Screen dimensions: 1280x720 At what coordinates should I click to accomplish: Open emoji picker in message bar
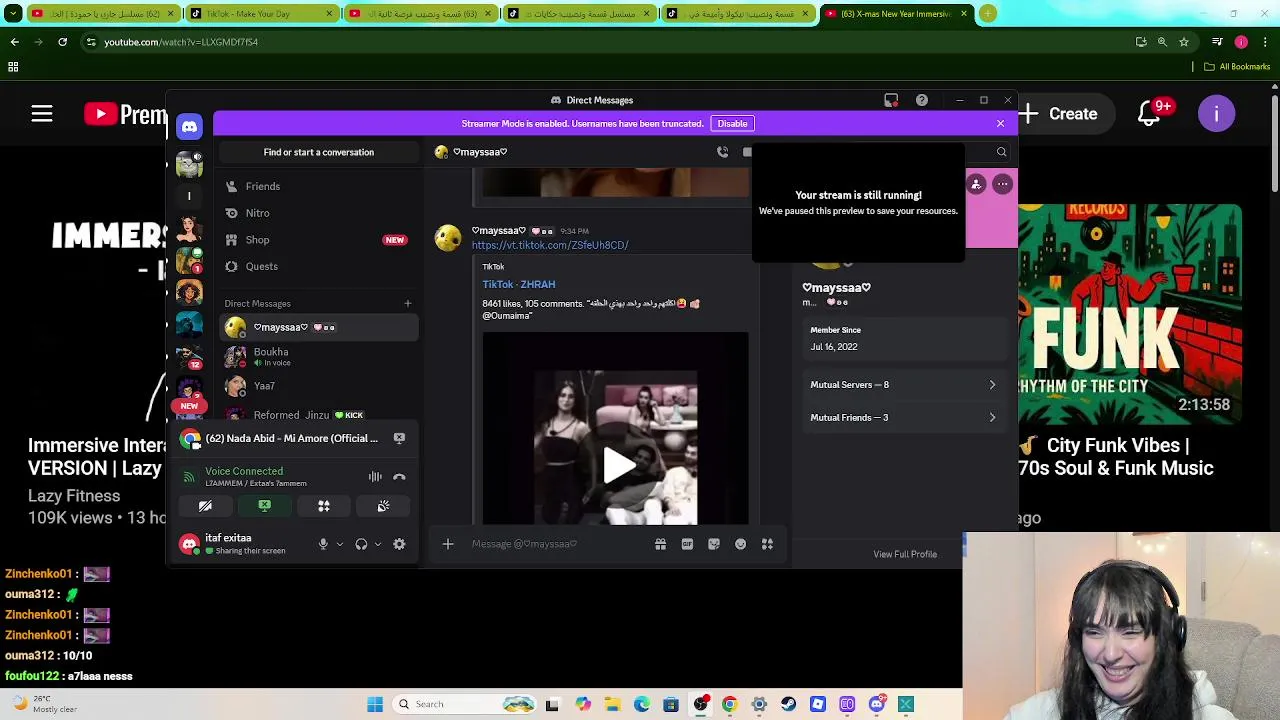coord(740,544)
